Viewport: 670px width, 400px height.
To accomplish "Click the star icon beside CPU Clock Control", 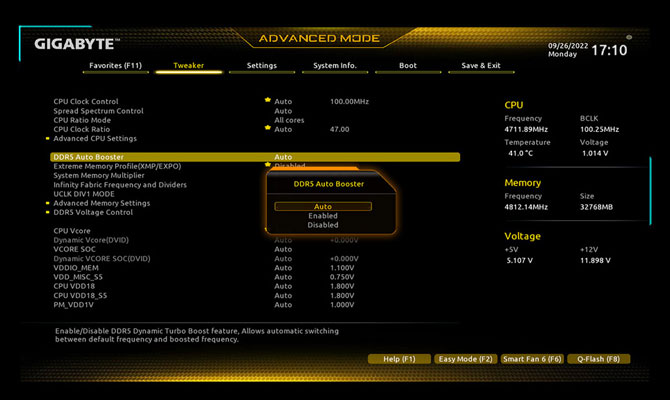I will 267,100.
